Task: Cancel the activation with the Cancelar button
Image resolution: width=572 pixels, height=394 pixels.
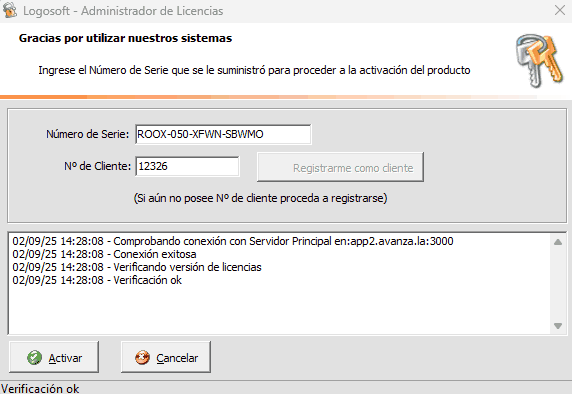Action: tap(166, 357)
